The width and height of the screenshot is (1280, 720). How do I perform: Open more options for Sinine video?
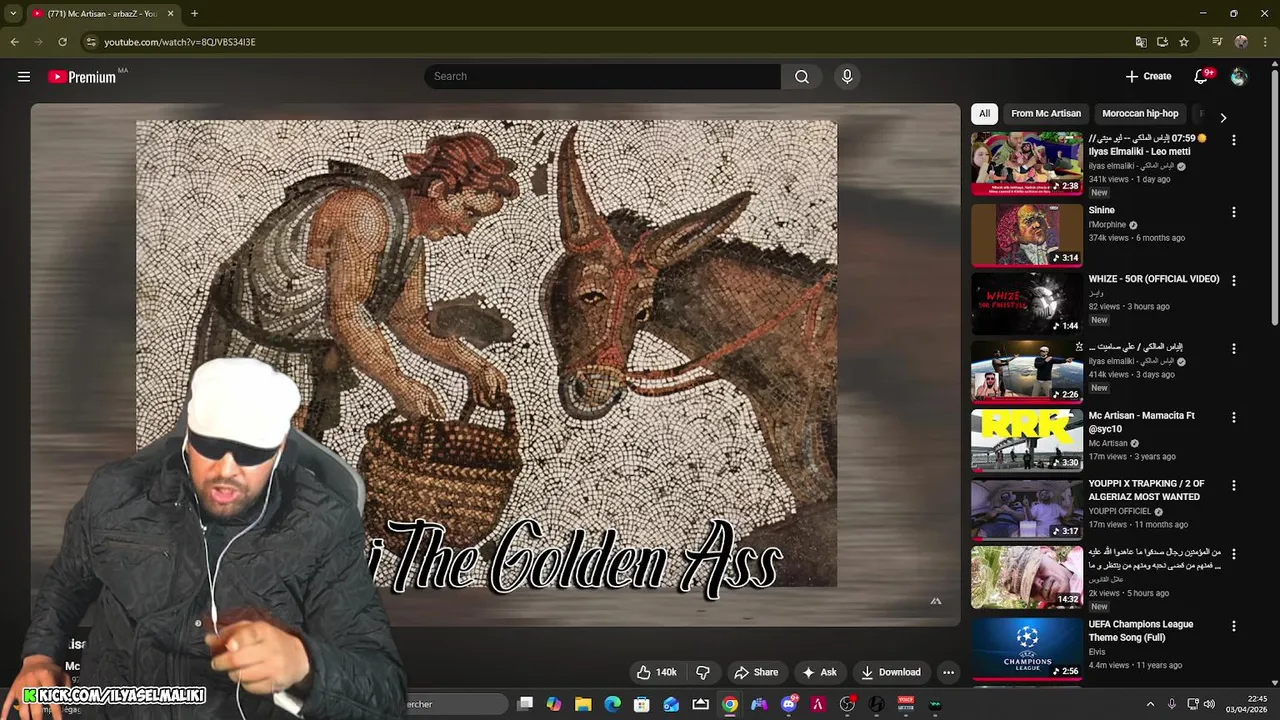coord(1234,212)
